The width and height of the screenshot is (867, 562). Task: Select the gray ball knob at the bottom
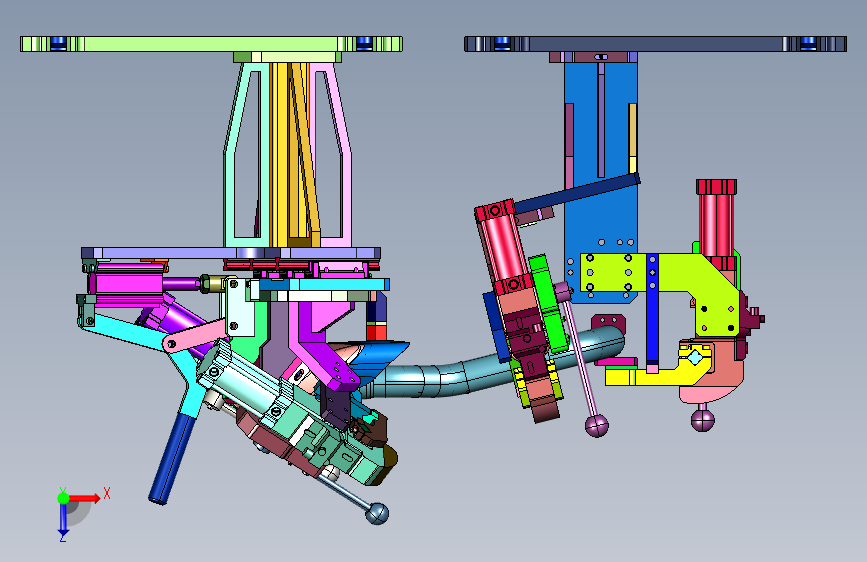point(377,513)
